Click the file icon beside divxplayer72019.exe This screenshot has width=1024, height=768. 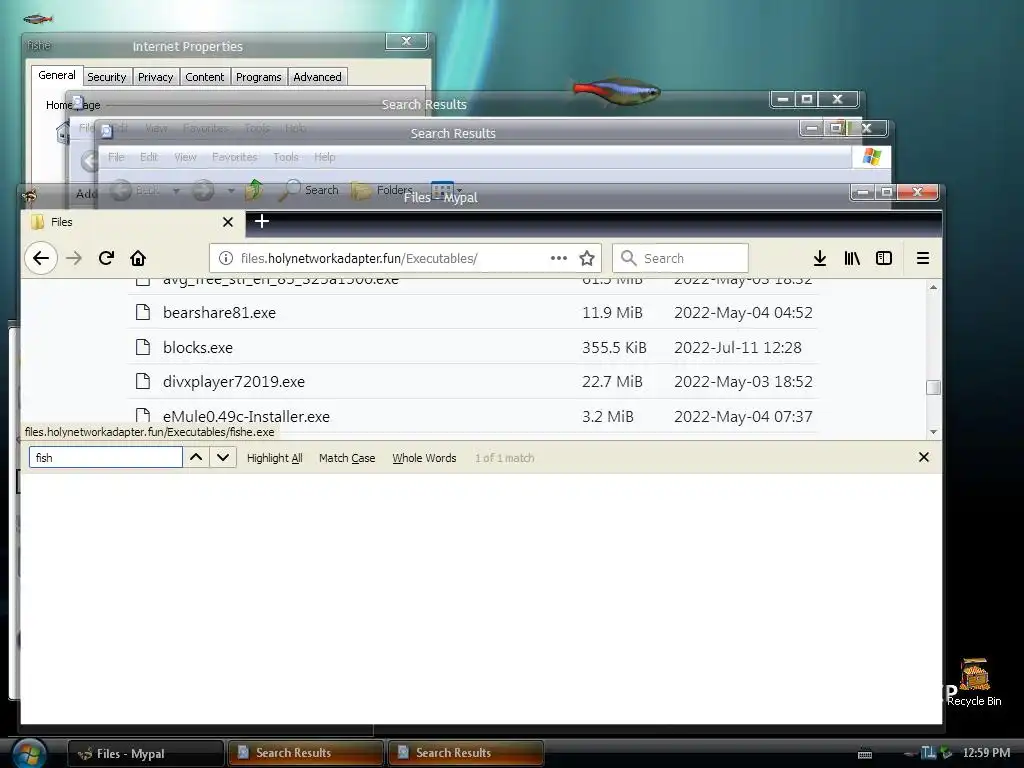point(142,381)
